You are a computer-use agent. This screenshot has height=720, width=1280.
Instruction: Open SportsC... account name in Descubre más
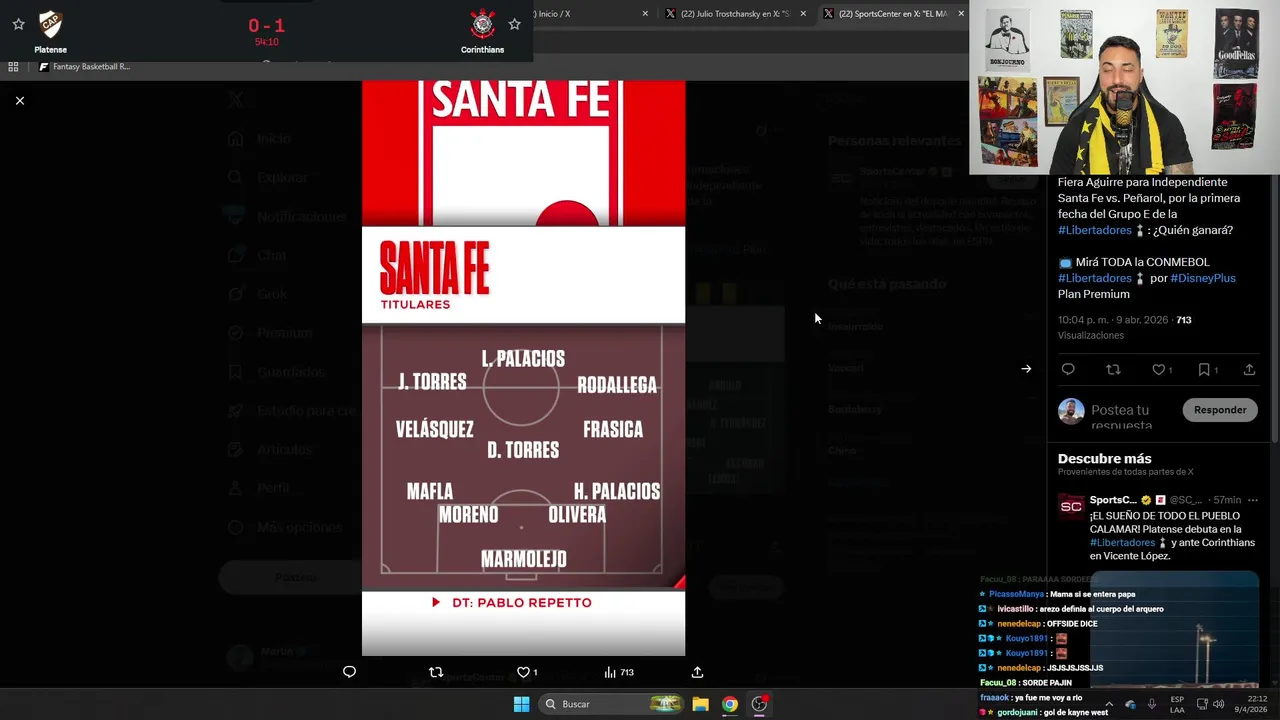click(x=1113, y=500)
